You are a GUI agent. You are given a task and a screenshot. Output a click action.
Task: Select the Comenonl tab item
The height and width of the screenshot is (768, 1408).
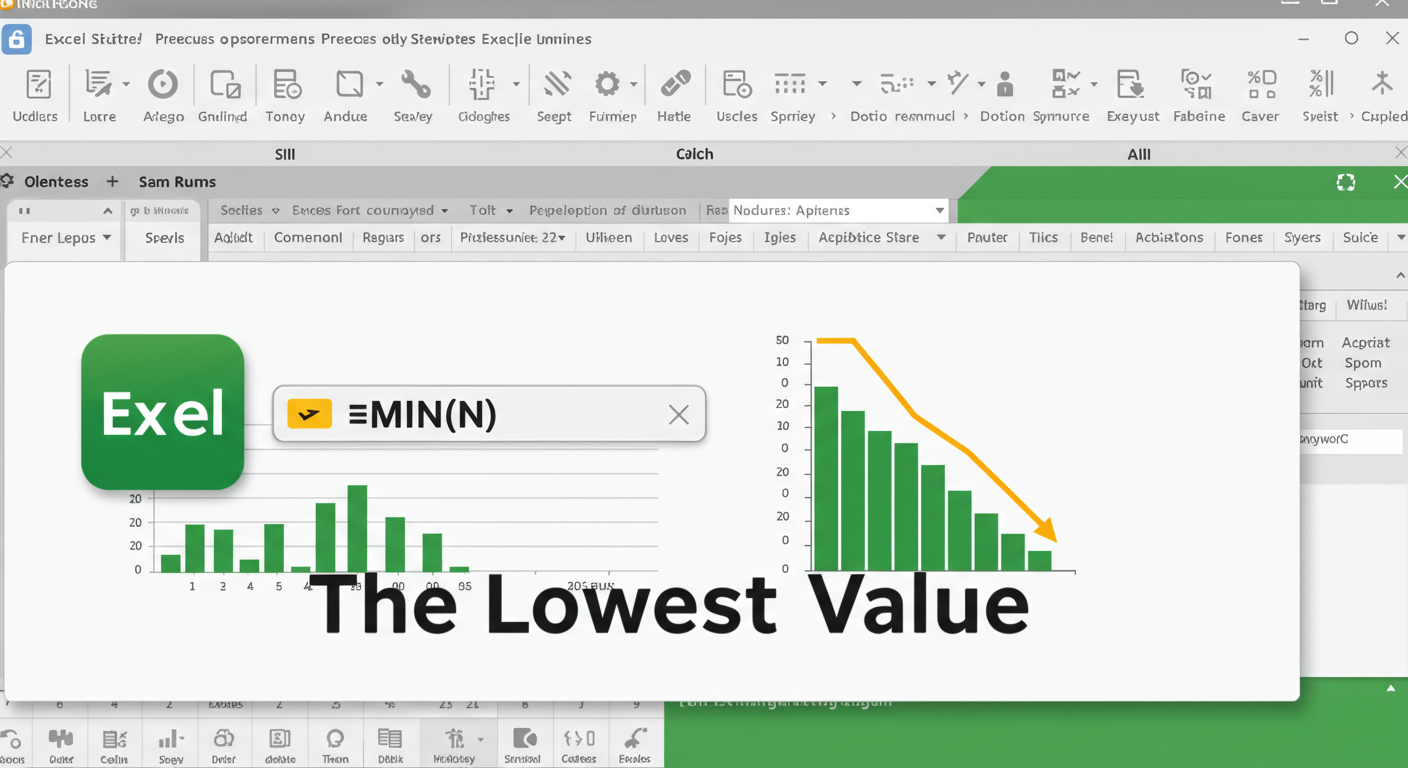pos(308,238)
